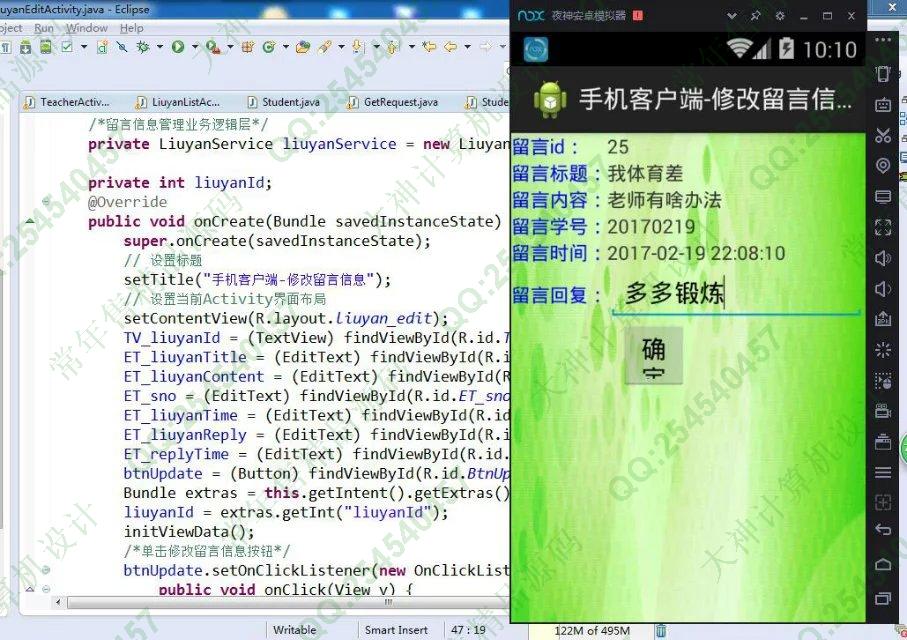Screen dimensions: 907x640
Task: Click the Last Edit Location icon
Action: coord(429,47)
